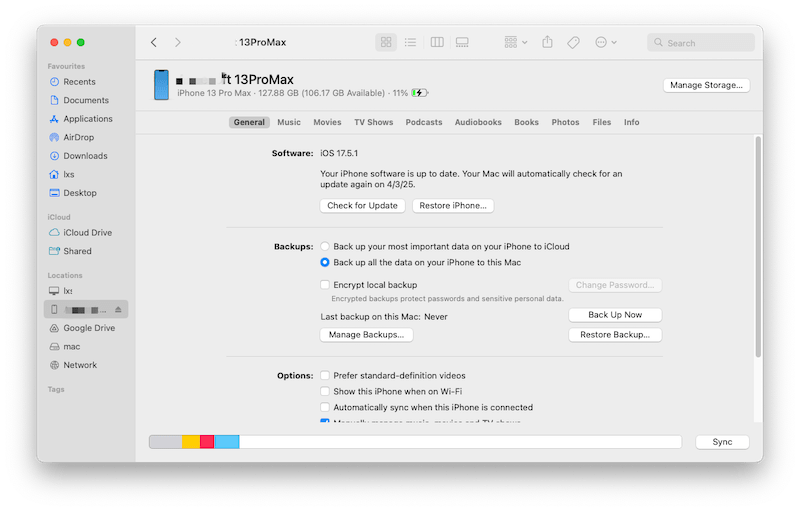Eject the iPhone in the sidebar
The width and height of the screenshot is (800, 511).
click(118, 310)
